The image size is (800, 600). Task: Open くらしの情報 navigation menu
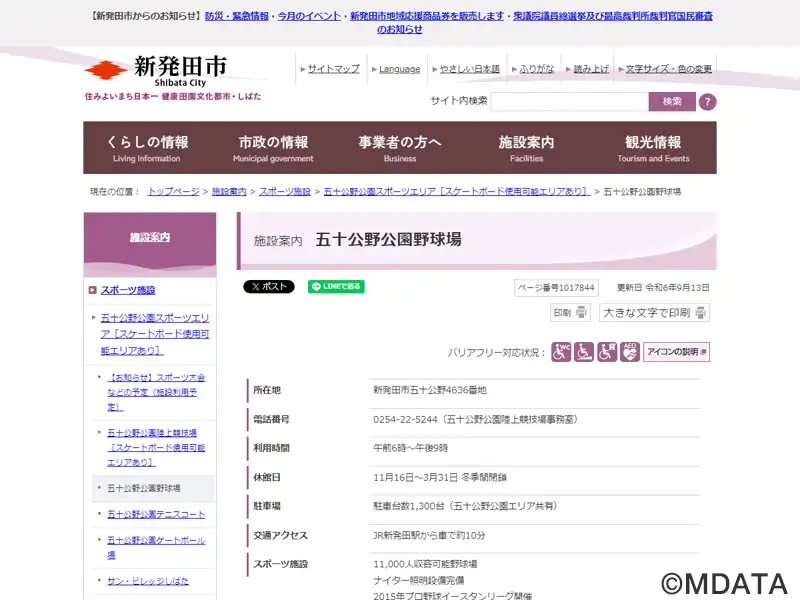147,148
